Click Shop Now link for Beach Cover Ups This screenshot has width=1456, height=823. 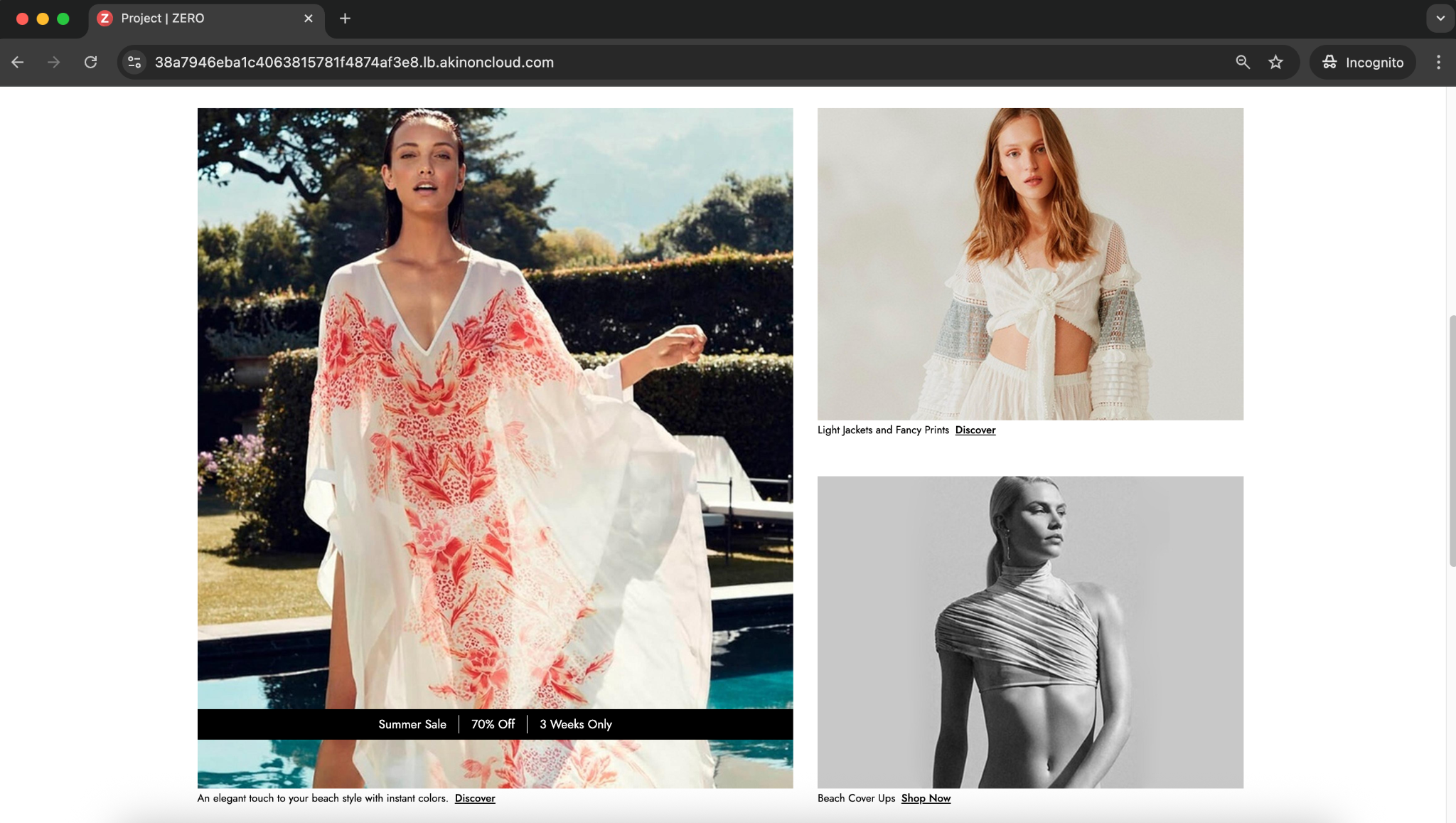coord(926,798)
